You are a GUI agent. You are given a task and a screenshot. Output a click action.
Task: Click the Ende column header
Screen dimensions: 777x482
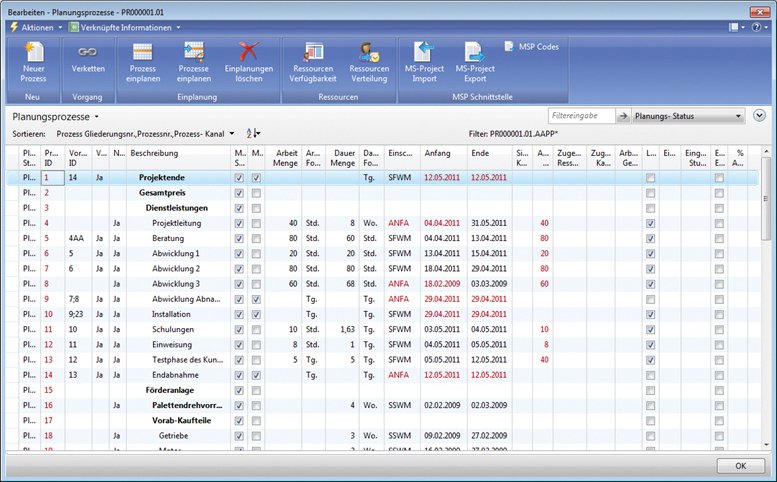pyautogui.click(x=490, y=158)
